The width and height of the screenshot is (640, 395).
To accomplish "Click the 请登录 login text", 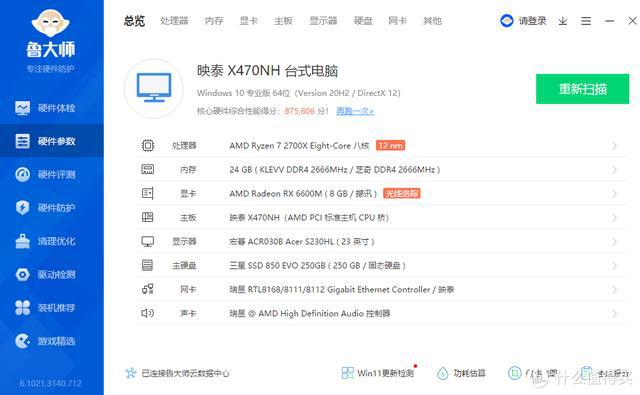I will click(532, 21).
